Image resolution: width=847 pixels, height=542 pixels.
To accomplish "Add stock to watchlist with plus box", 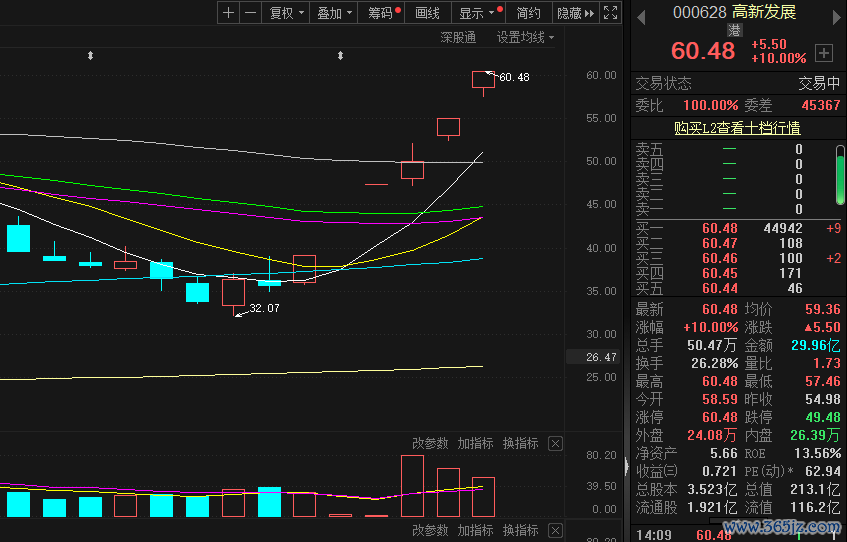I will [824, 52].
